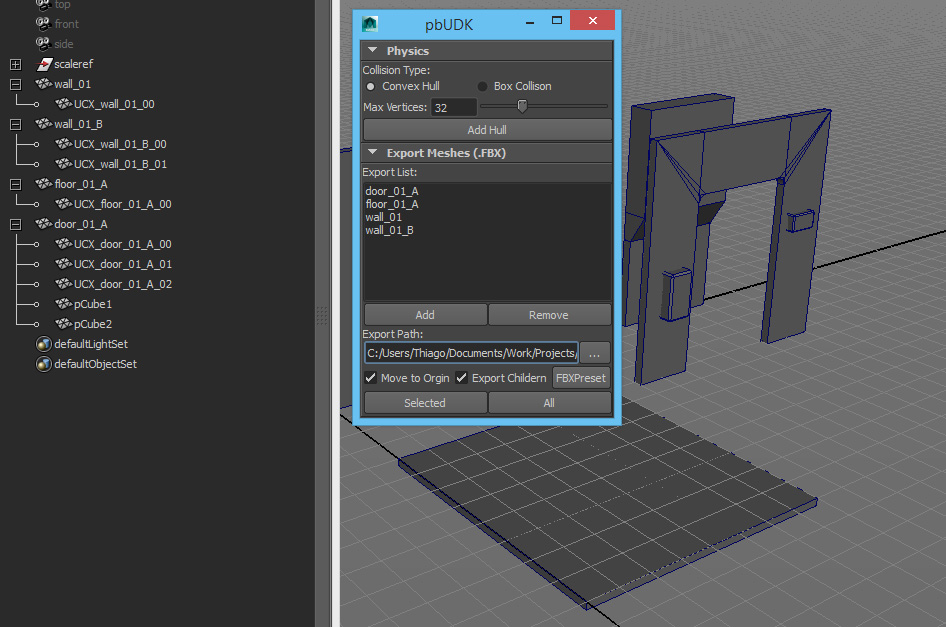This screenshot has width=946, height=627.
Task: Toggle the Move to Orgin checkbox
Action: (x=370, y=378)
